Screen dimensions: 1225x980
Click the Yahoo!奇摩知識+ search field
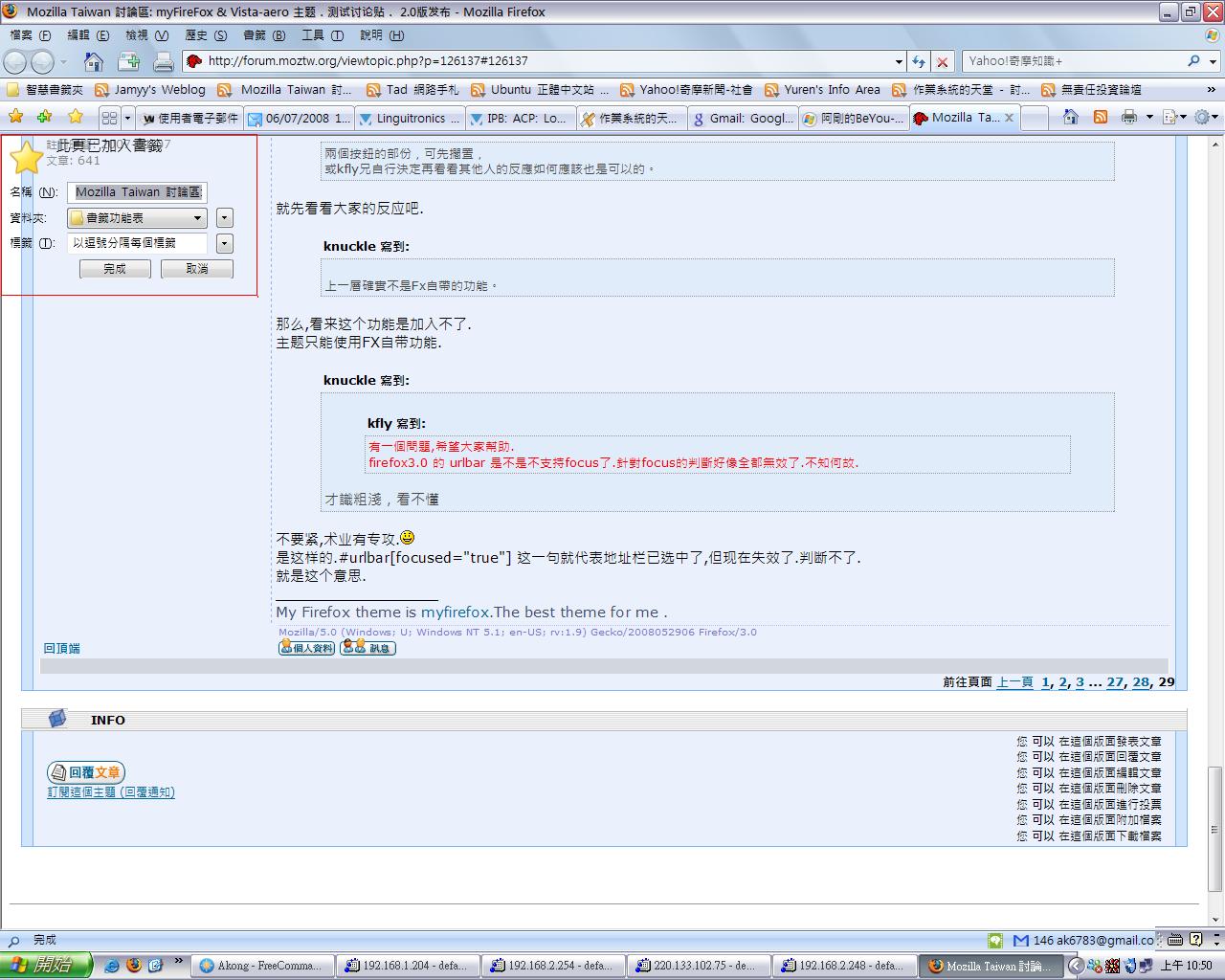pyautogui.click(x=1072, y=61)
